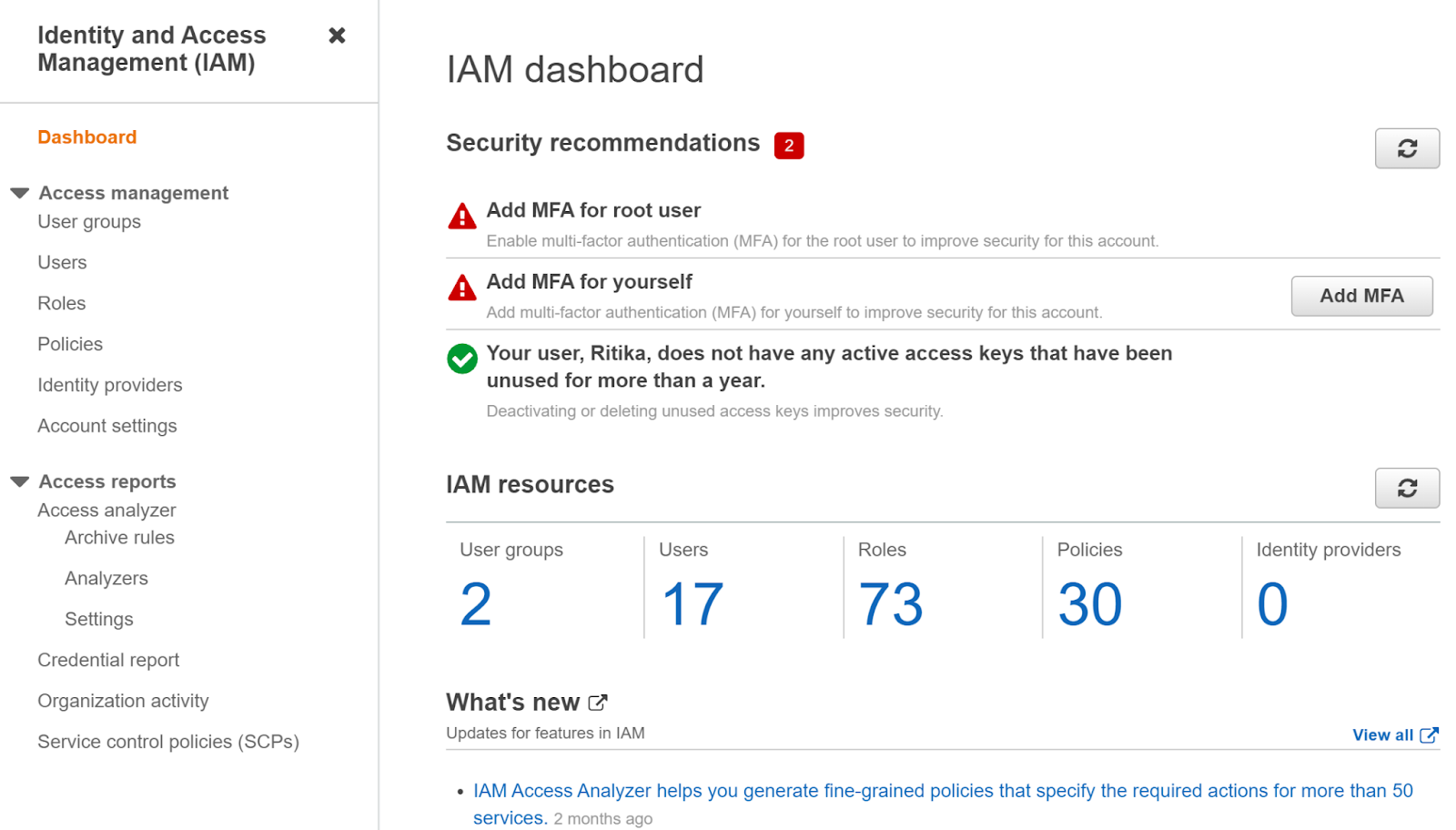Refresh the IAM resources section

click(1406, 489)
